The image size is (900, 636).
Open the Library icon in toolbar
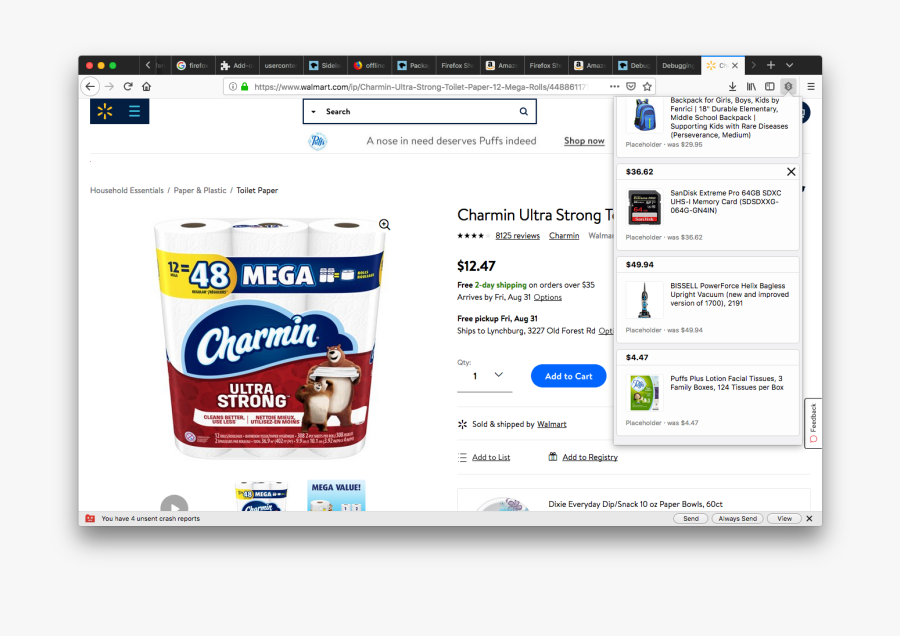(x=751, y=87)
